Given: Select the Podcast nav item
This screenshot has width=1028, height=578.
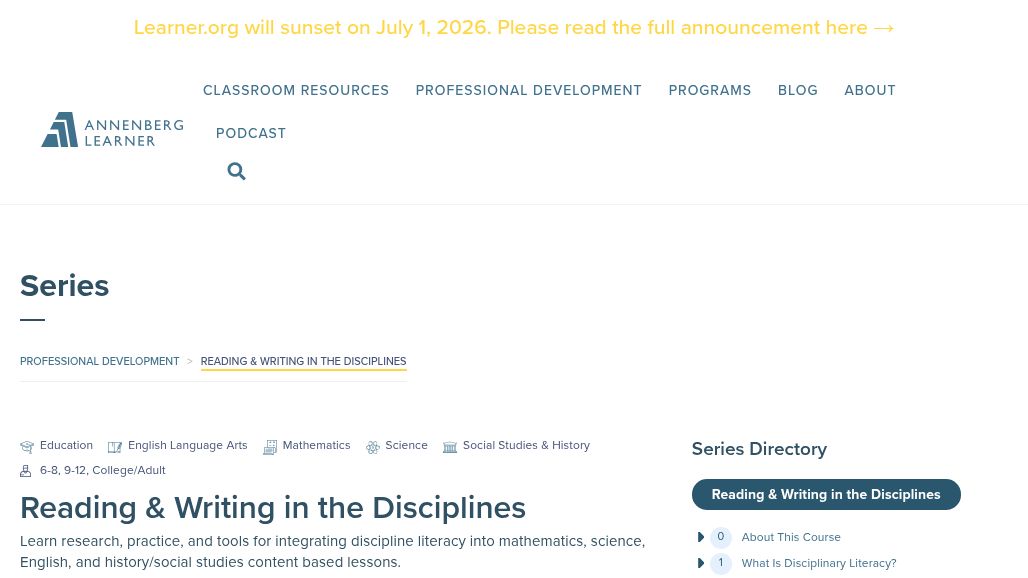Looking at the screenshot, I should pos(250,133).
